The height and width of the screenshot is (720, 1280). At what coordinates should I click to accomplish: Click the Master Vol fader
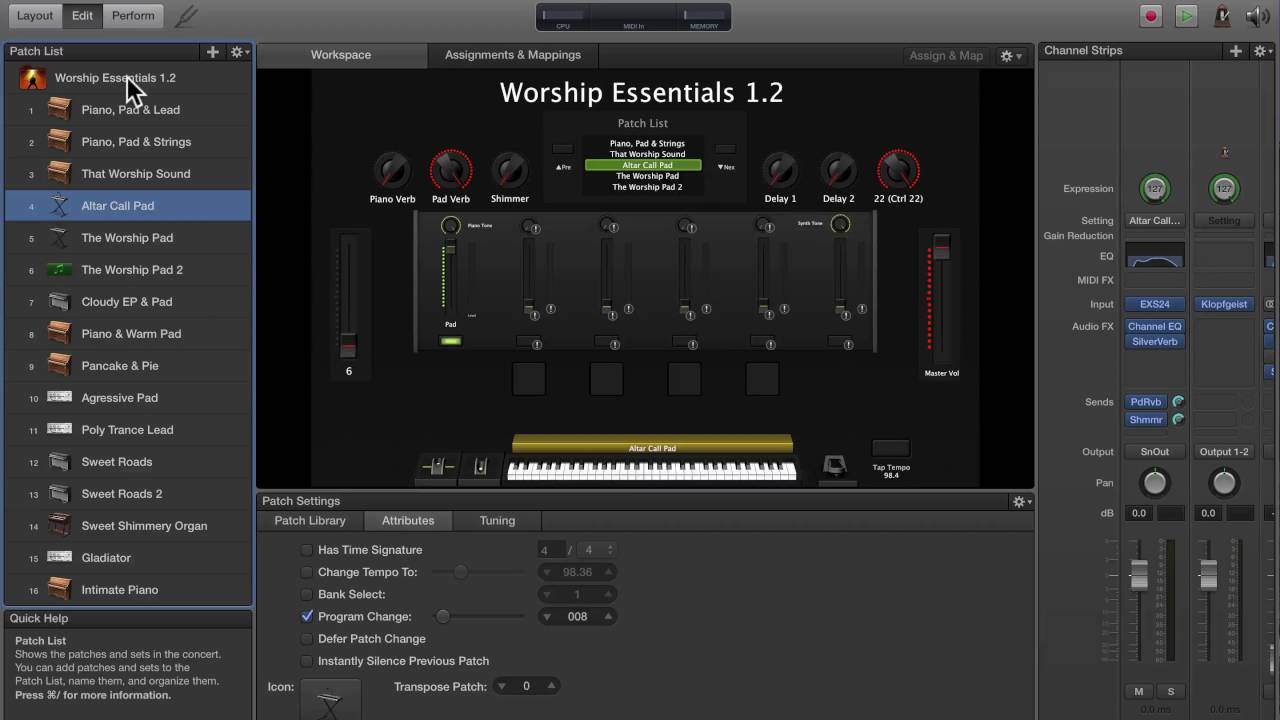[x=940, y=248]
